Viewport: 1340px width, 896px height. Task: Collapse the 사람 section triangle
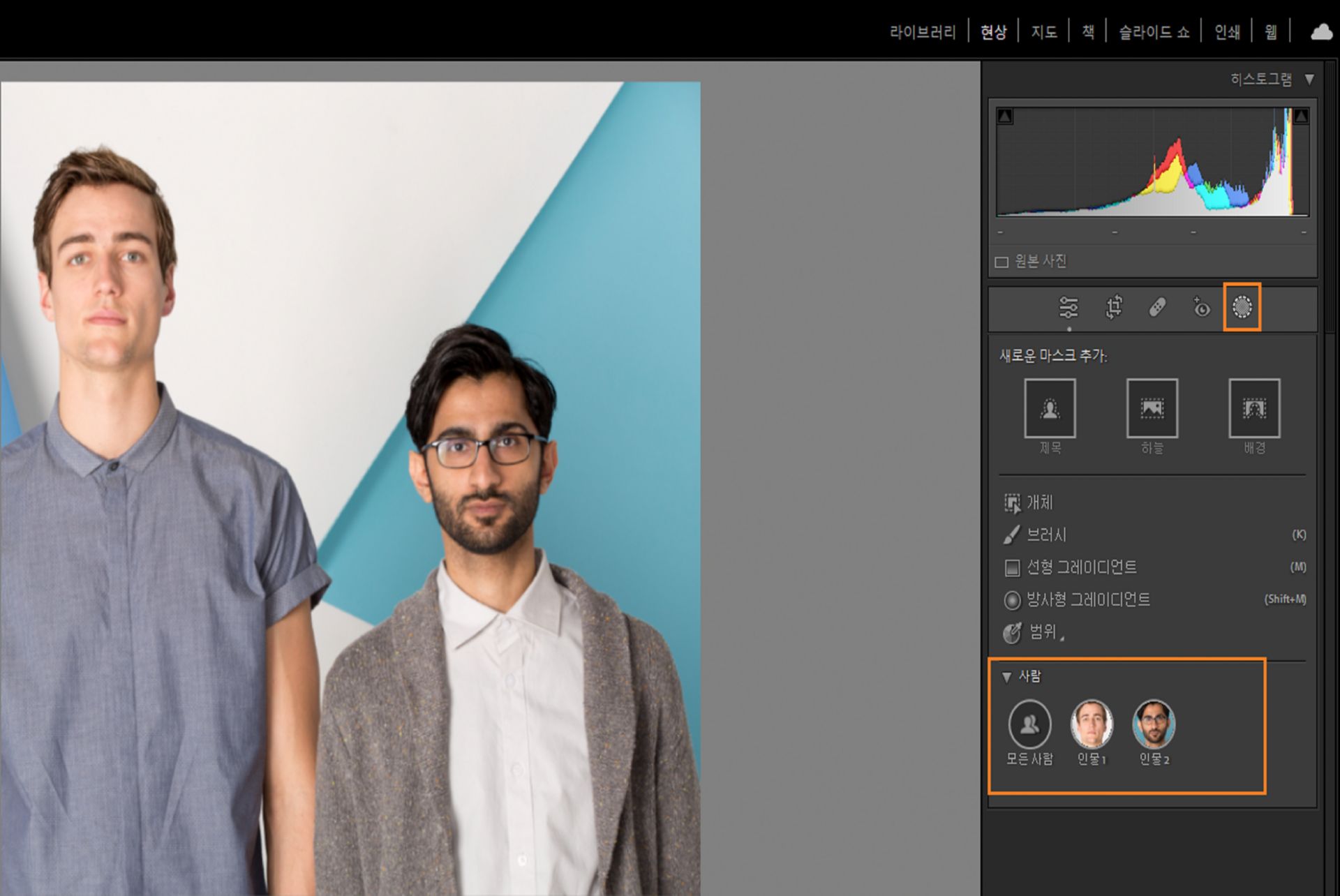coord(1006,677)
